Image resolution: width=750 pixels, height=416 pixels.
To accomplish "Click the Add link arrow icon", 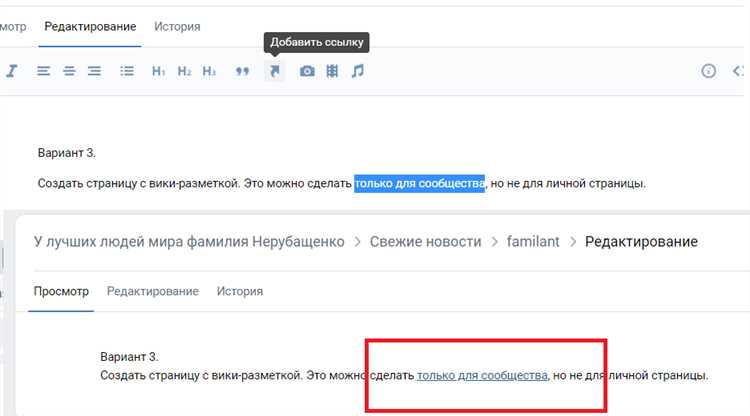I will point(275,71).
